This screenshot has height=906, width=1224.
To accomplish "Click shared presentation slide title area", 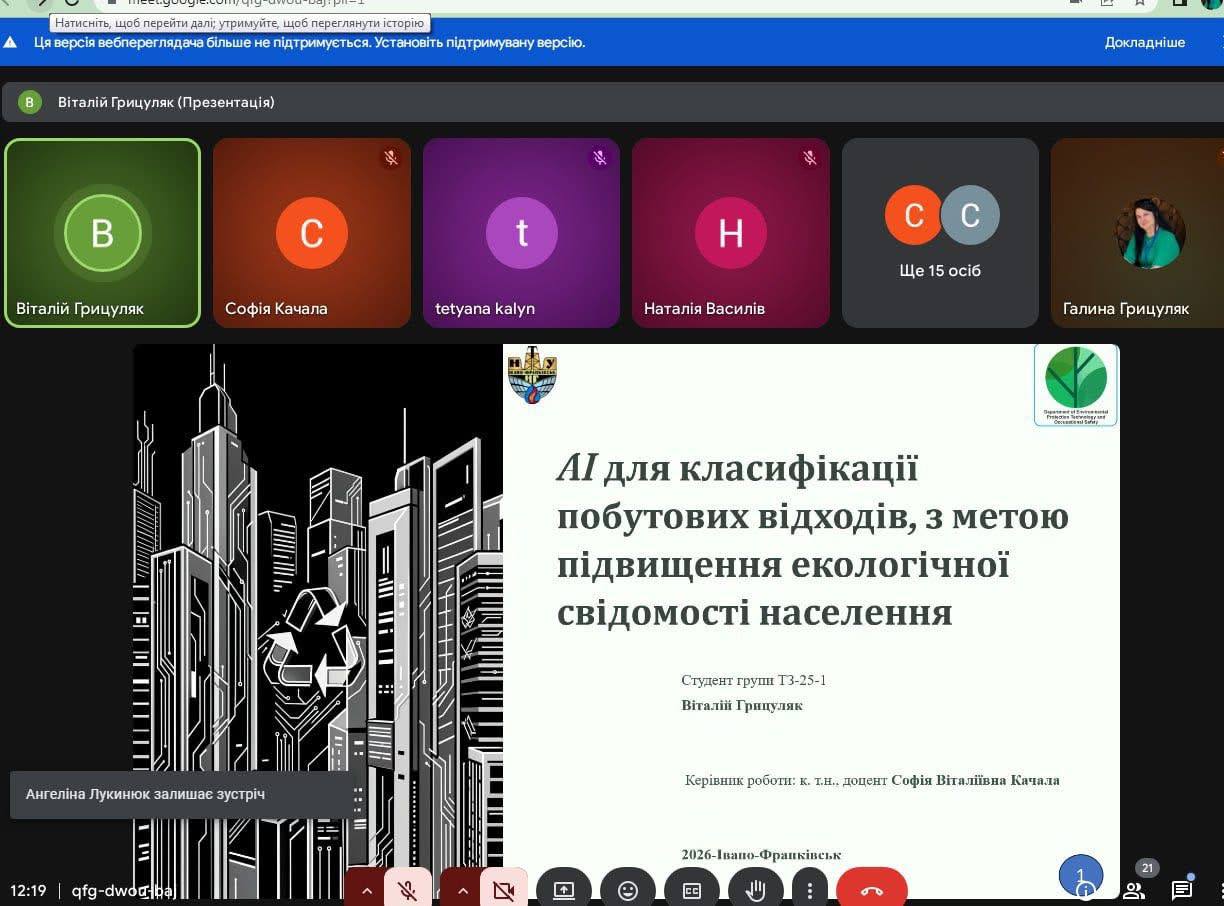I will (813, 540).
